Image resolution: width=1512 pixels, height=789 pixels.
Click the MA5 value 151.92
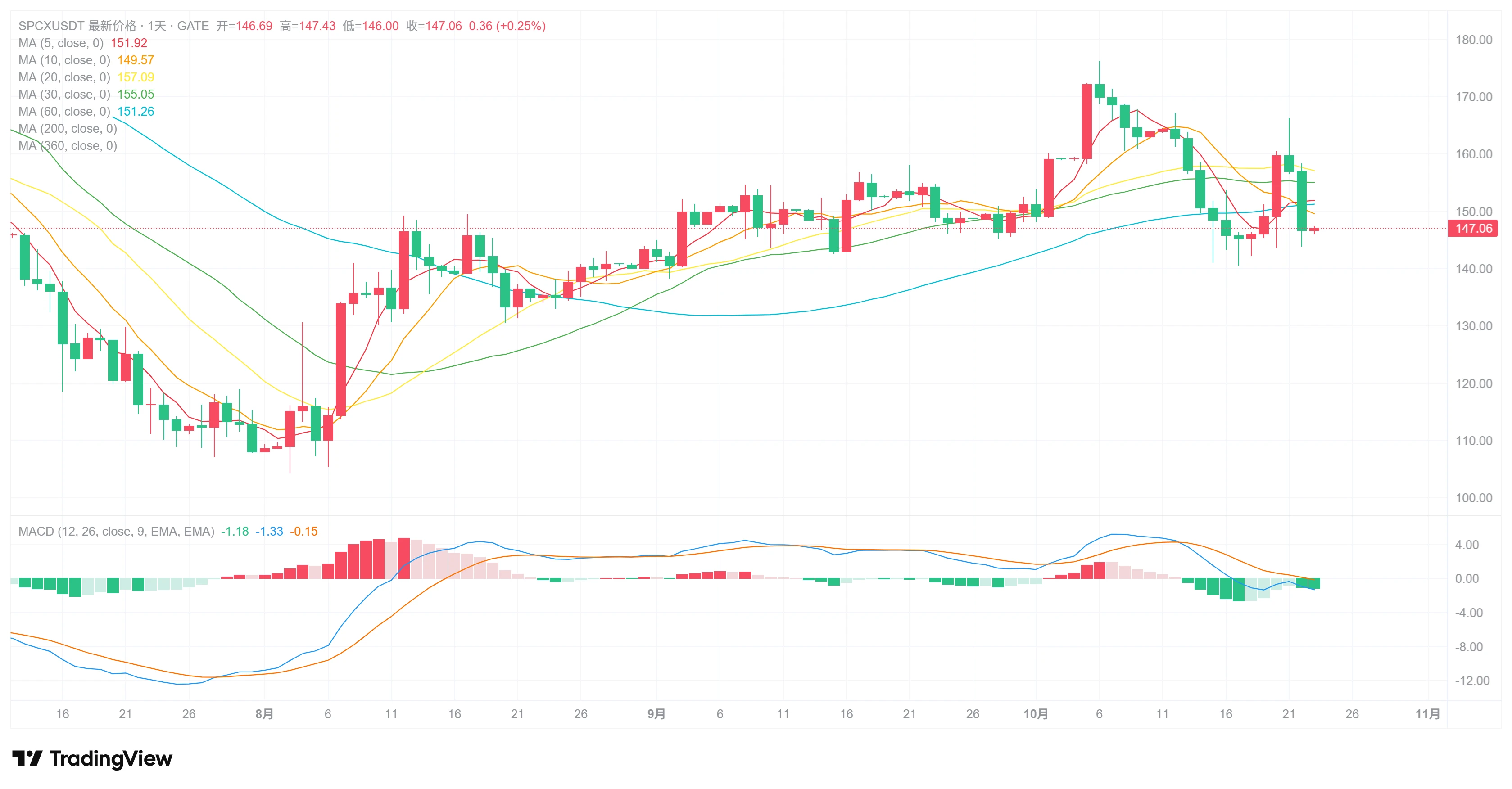coord(129,43)
